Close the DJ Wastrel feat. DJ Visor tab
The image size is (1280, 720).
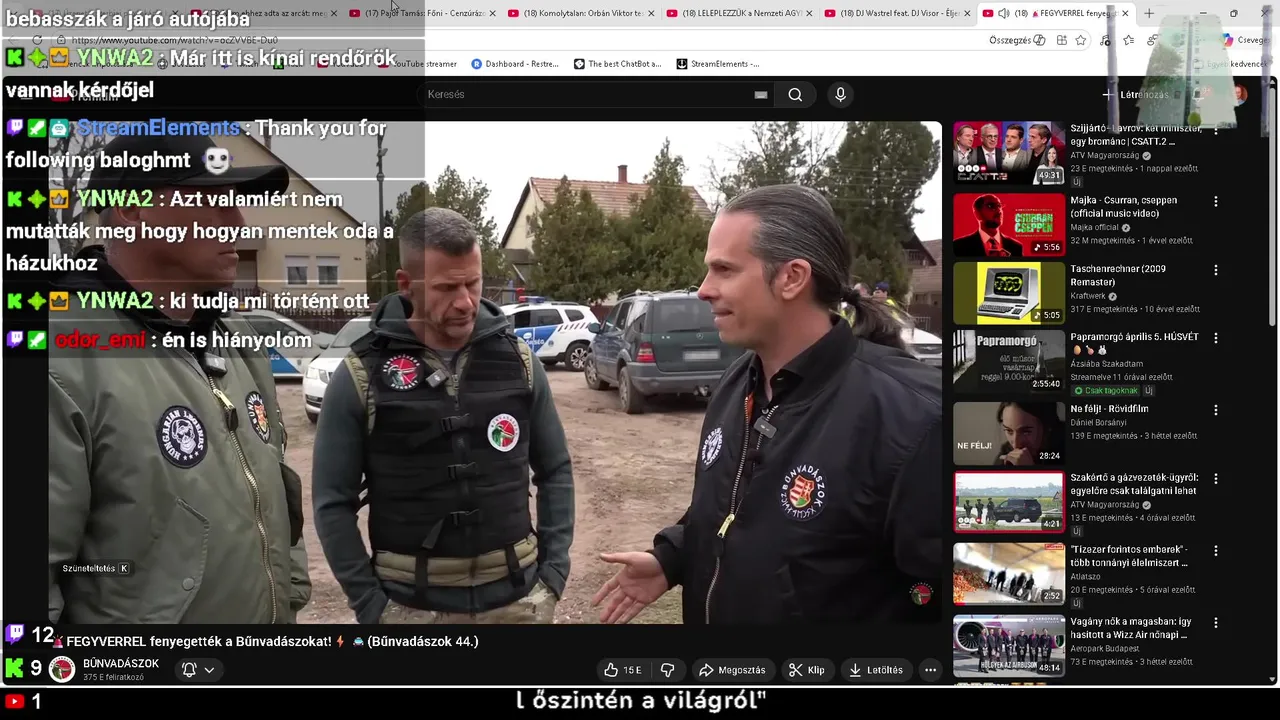click(x=967, y=13)
